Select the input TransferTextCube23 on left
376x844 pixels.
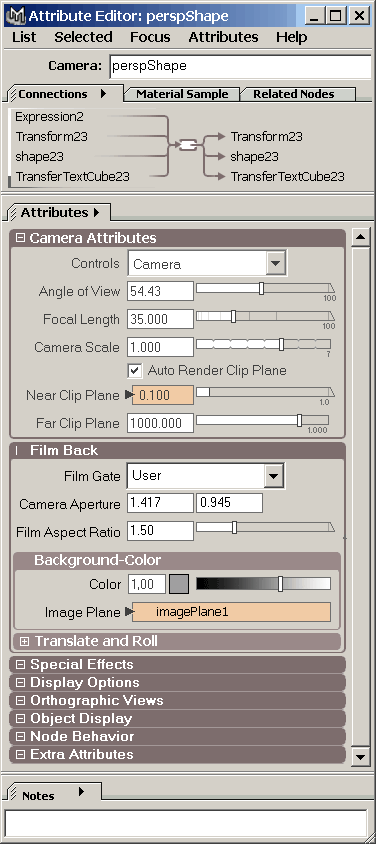pos(73,177)
